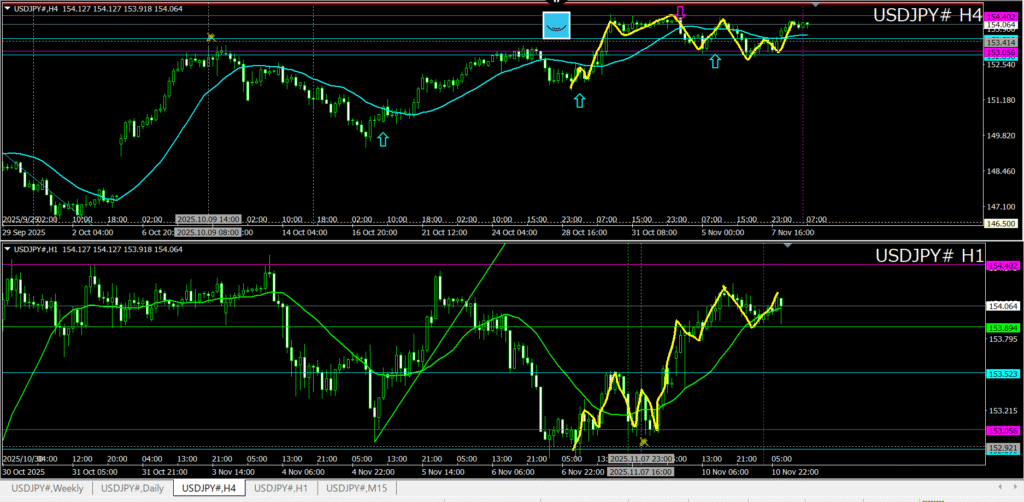The height and width of the screenshot is (502, 1024).
Task: Click the 2025.10.09 14:00 time label
Action: tap(208, 218)
